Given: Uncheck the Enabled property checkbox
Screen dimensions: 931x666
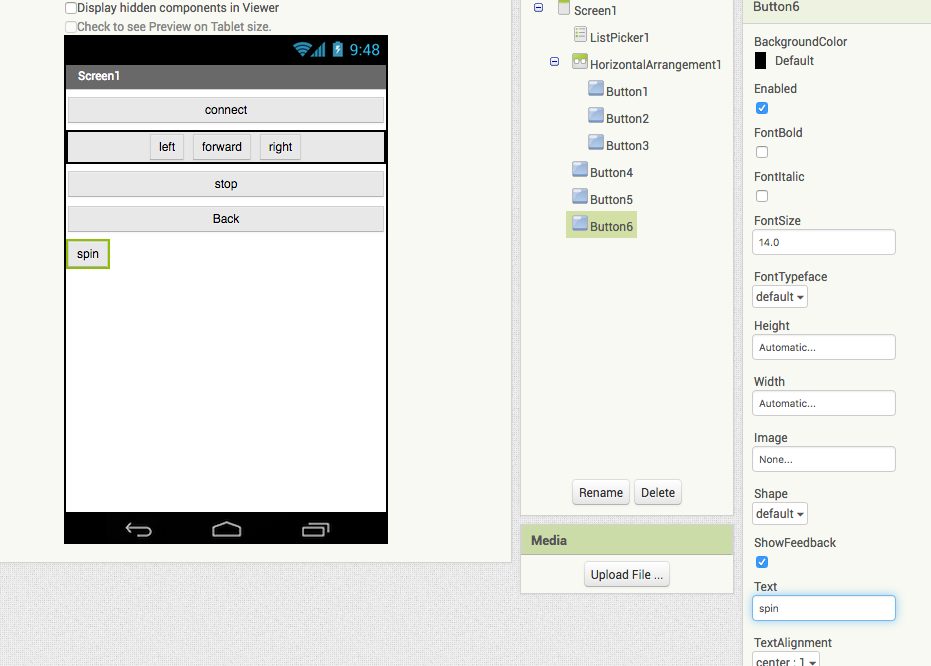Looking at the screenshot, I should click(x=762, y=108).
